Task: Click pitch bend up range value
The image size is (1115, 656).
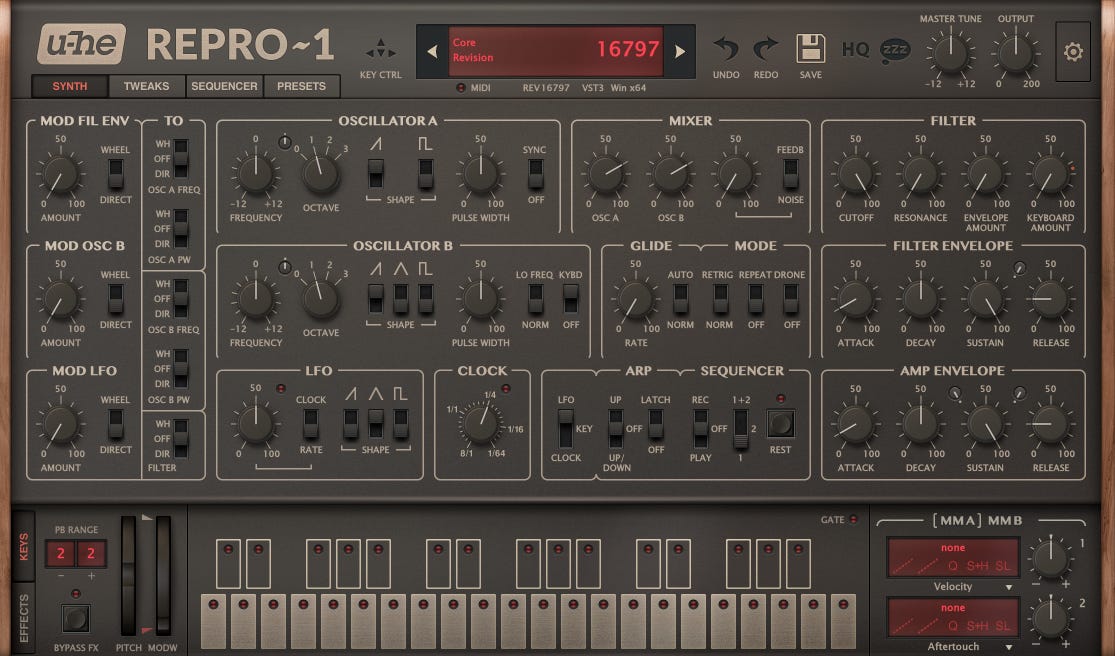Action: pyautogui.click(x=91, y=554)
